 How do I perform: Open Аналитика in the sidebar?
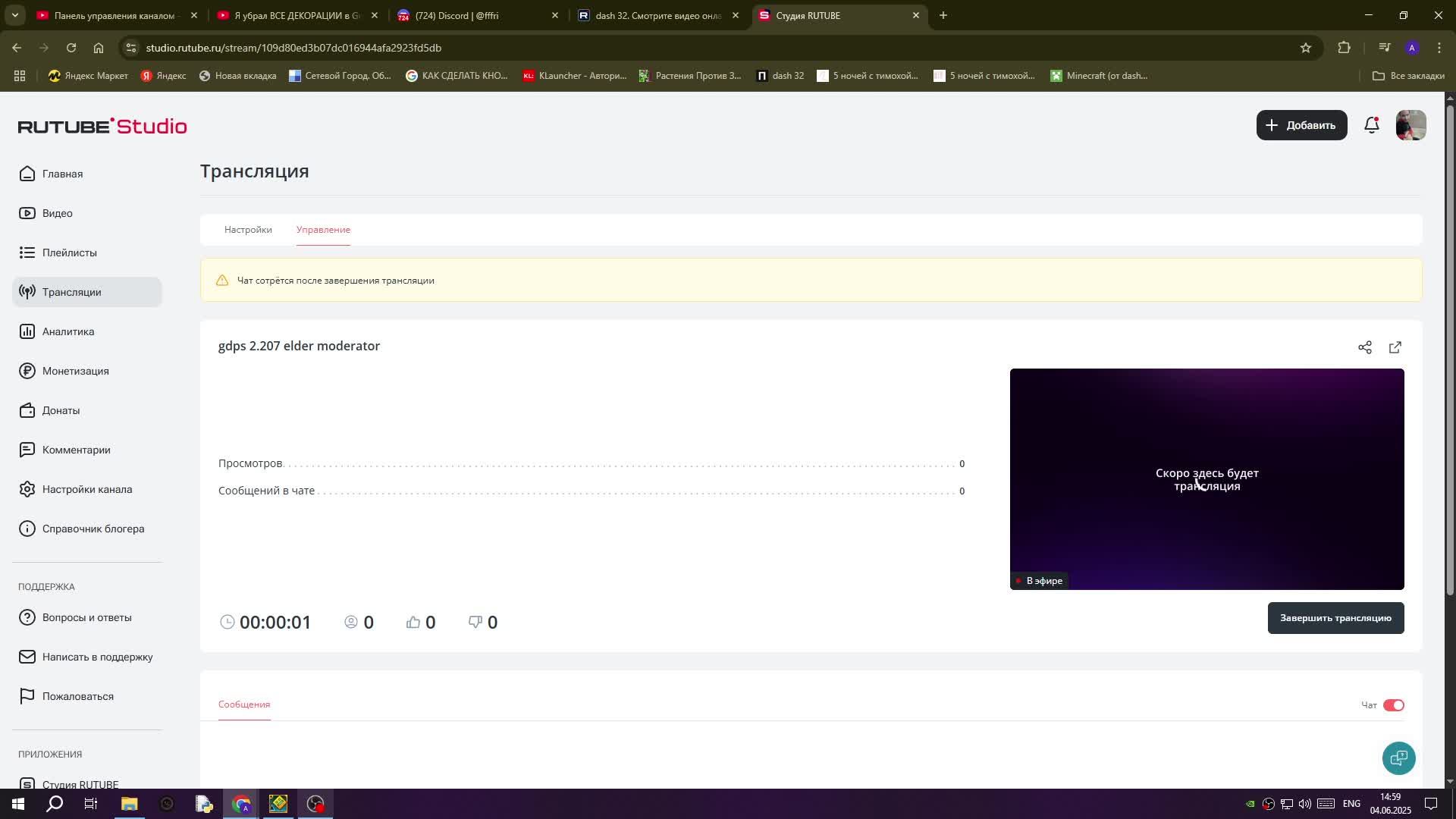pyautogui.click(x=68, y=331)
